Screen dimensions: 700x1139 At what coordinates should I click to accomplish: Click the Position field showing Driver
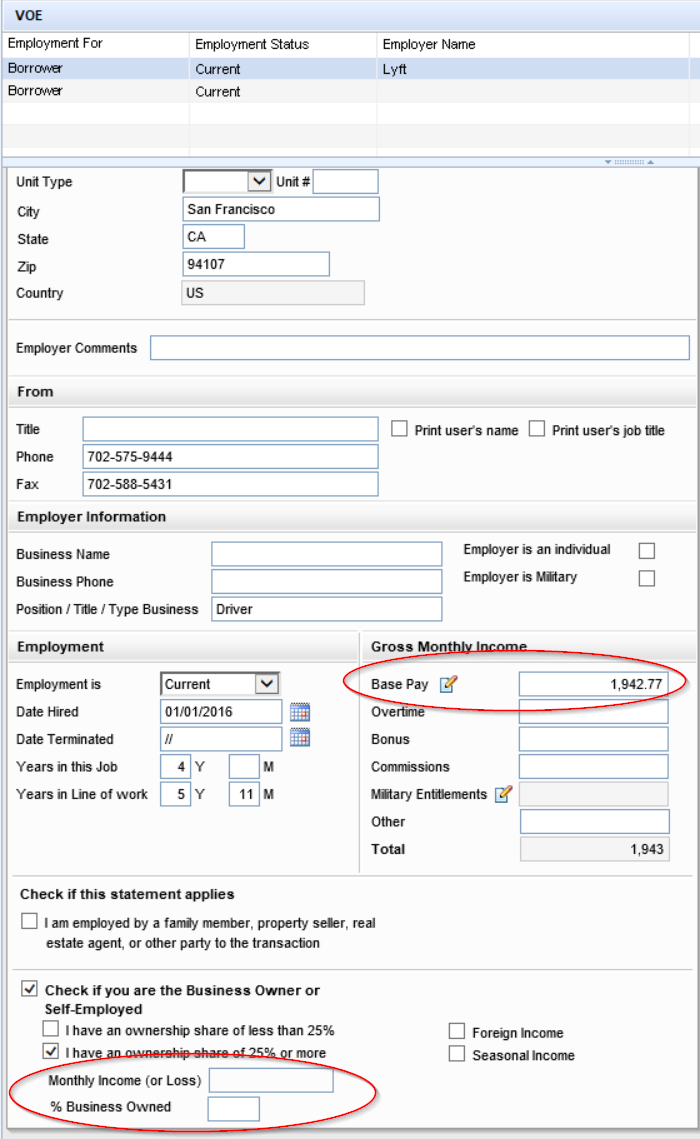point(327,609)
